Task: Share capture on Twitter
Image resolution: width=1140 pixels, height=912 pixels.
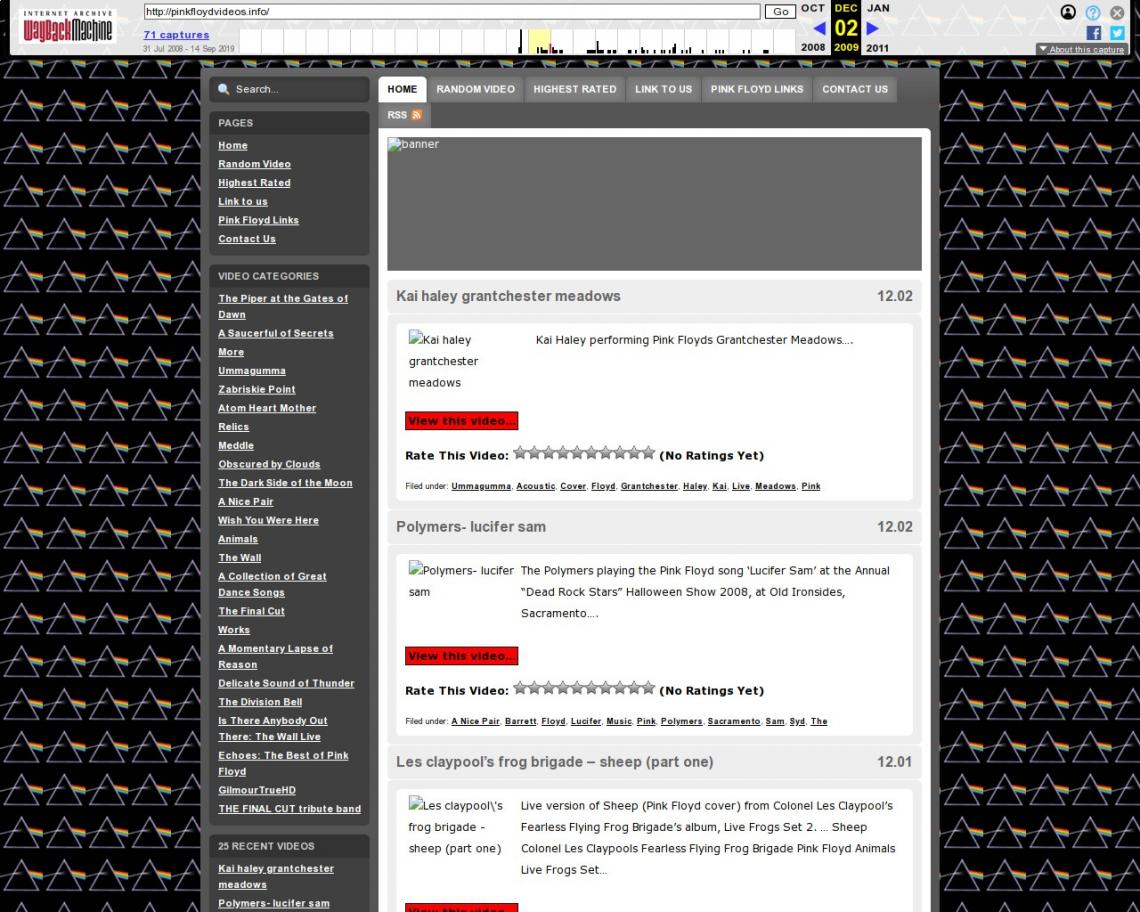Action: coord(1117,33)
